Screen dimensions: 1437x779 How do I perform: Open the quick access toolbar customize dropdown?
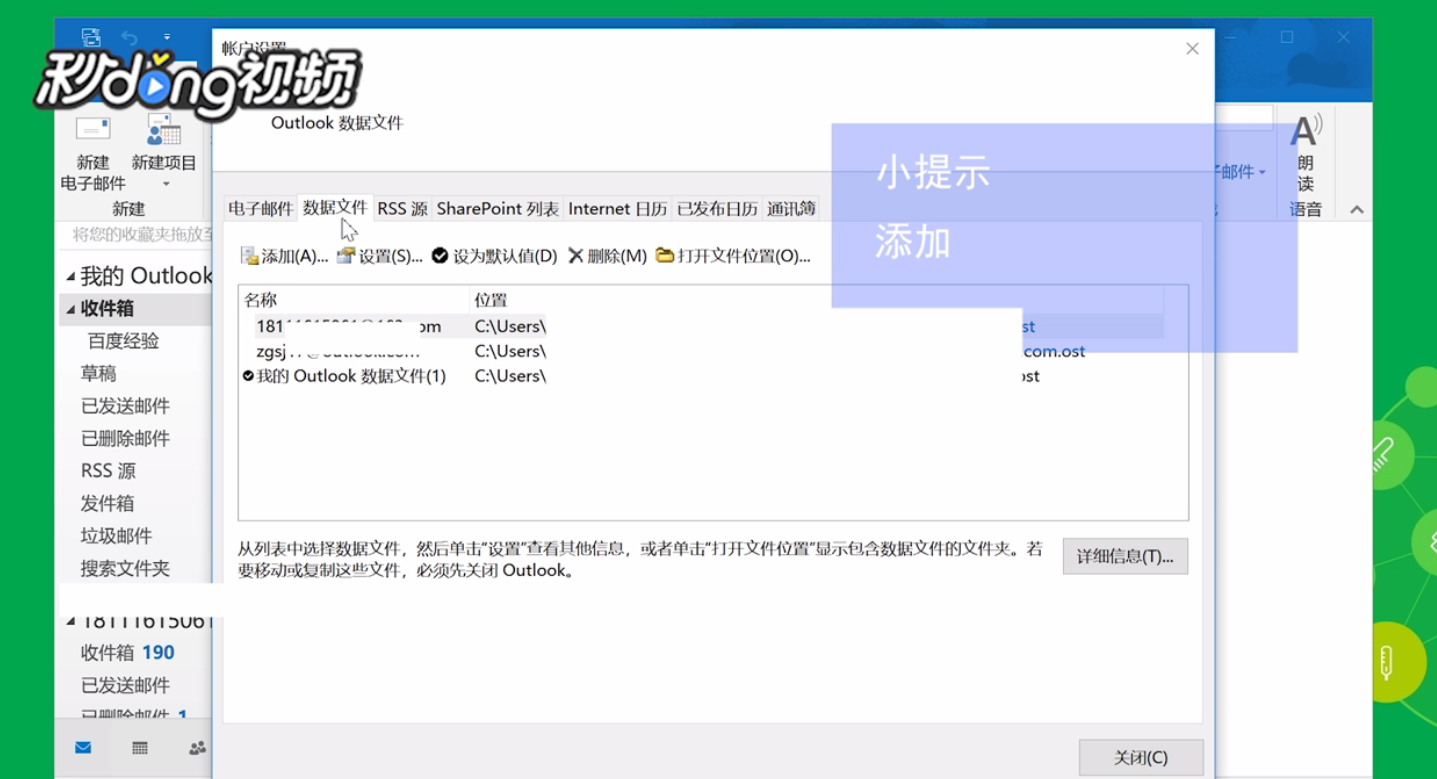(167, 38)
